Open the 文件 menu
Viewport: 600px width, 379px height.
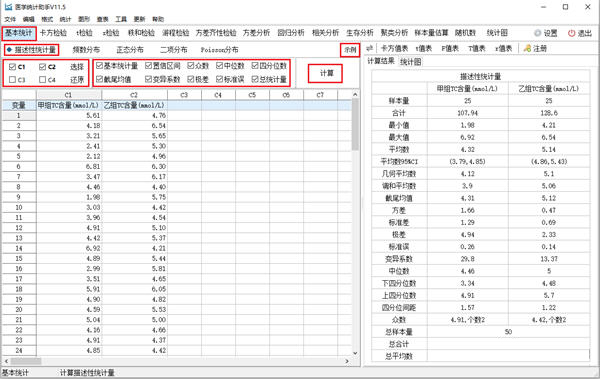10,19
